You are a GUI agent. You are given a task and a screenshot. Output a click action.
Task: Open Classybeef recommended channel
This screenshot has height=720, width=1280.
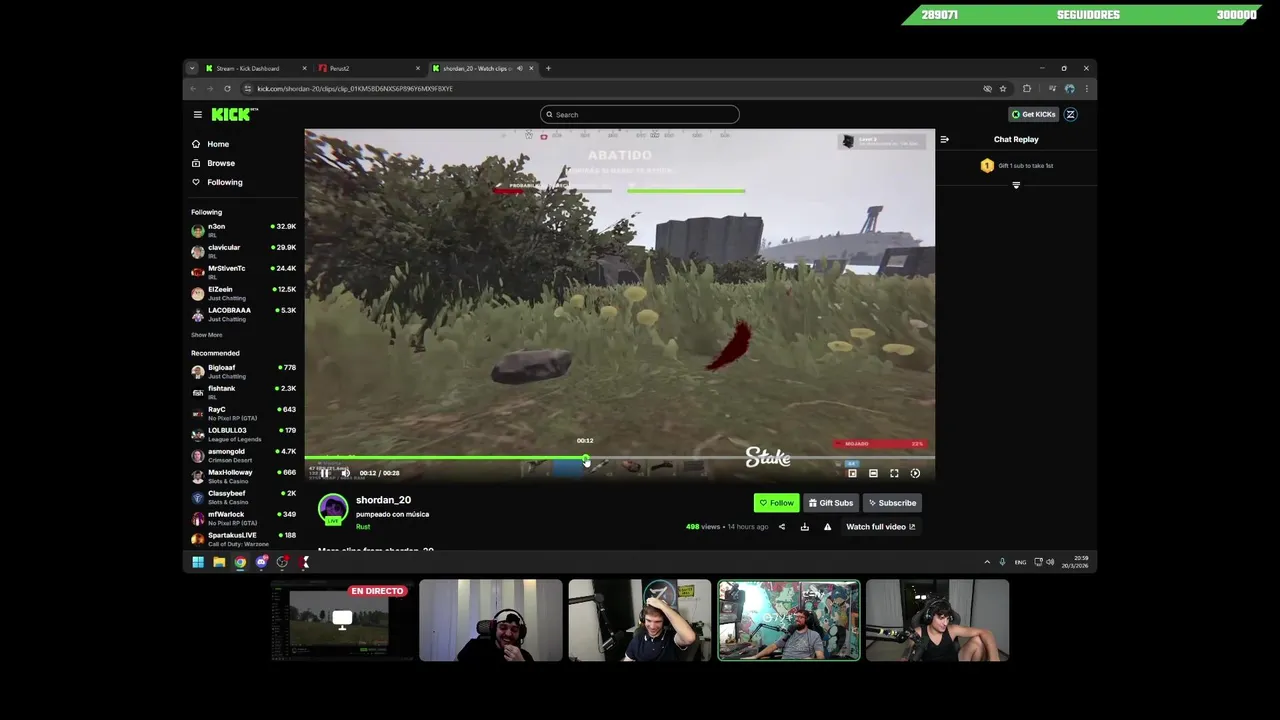(244, 497)
